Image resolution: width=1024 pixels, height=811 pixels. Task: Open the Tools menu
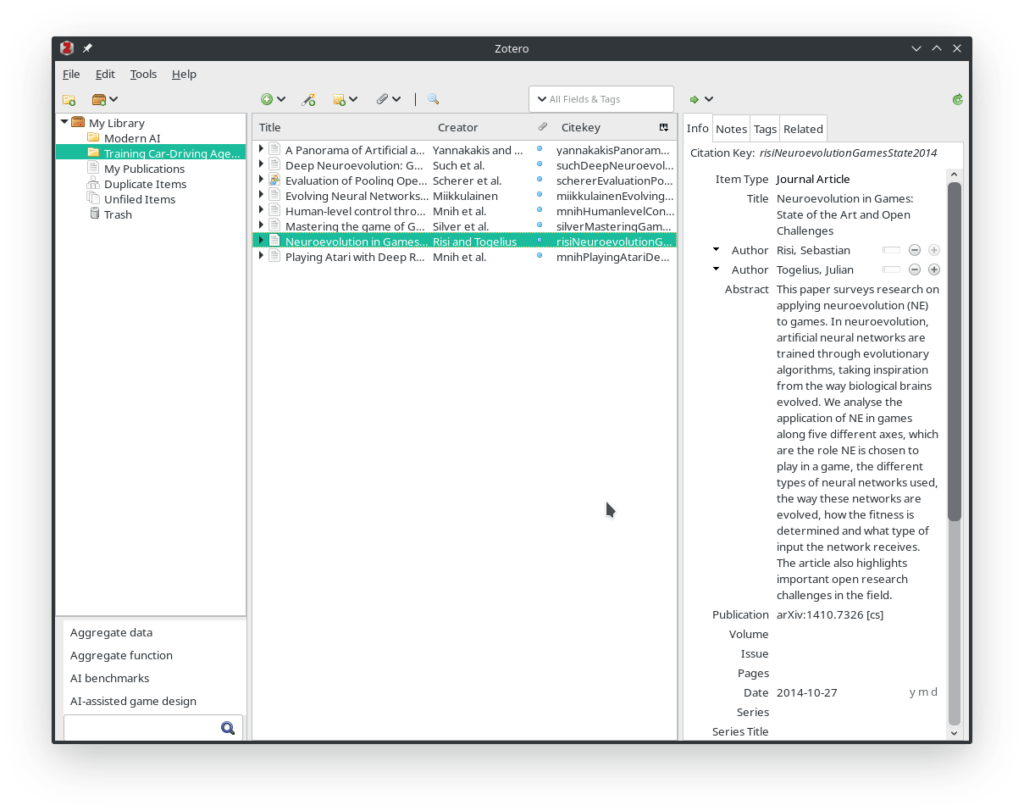tap(143, 74)
